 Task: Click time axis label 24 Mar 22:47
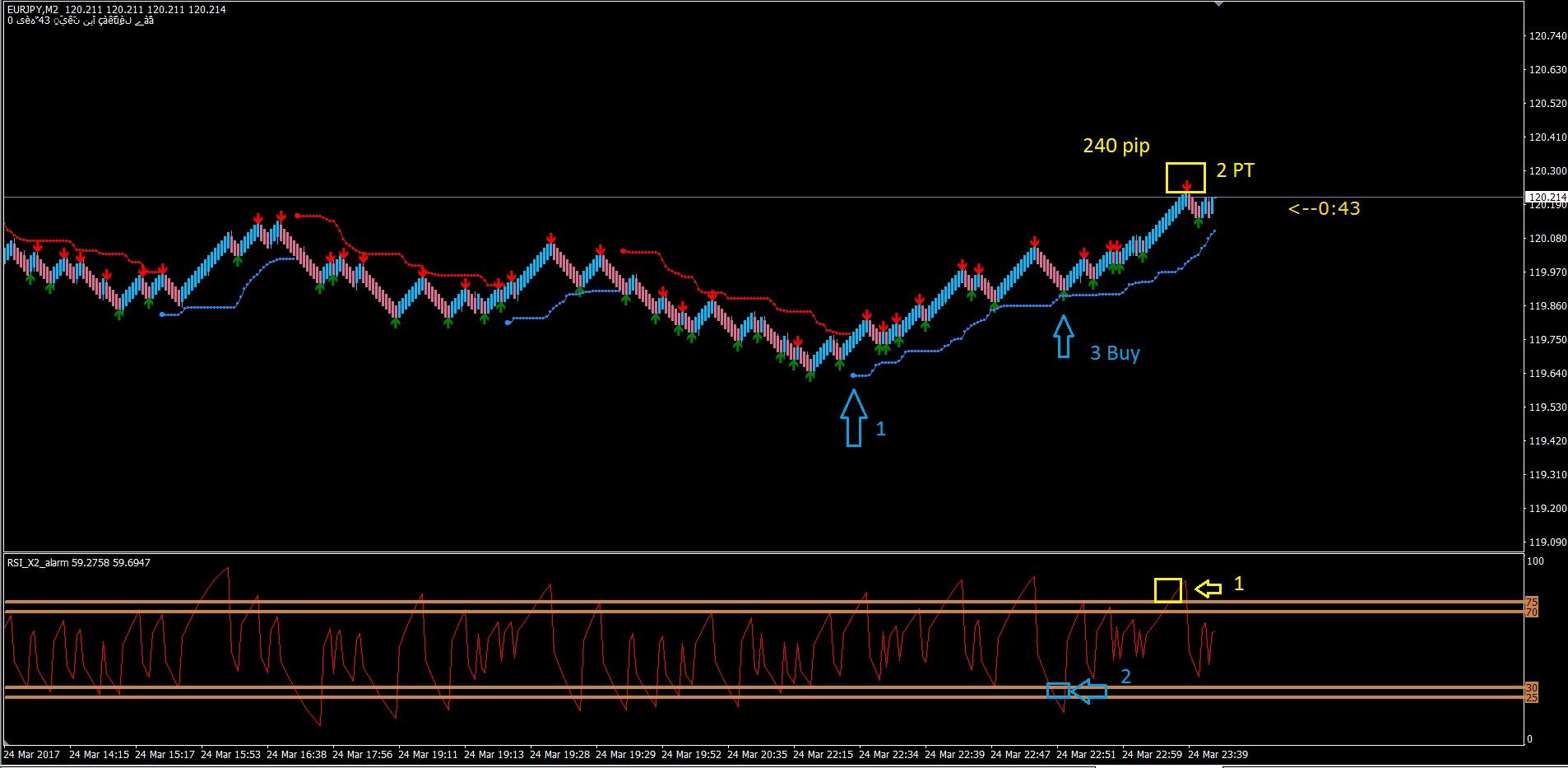coord(1020,755)
